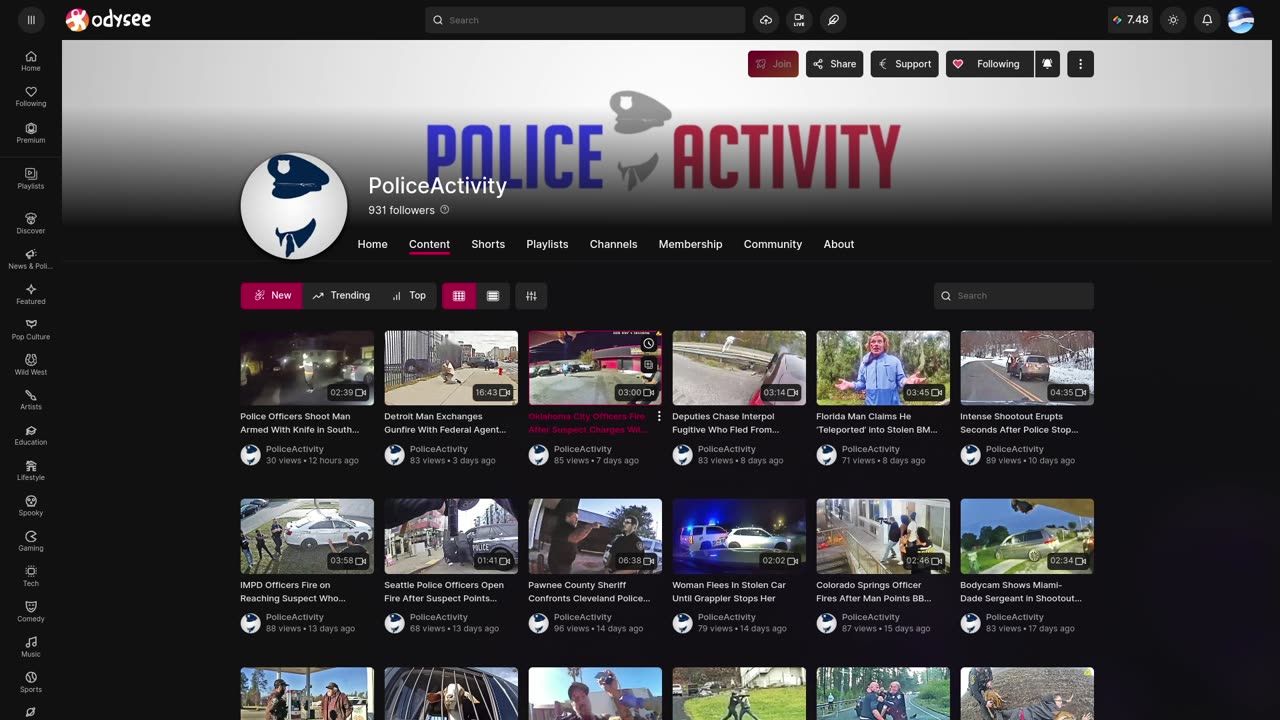Open Music sidebar category

coord(31,647)
